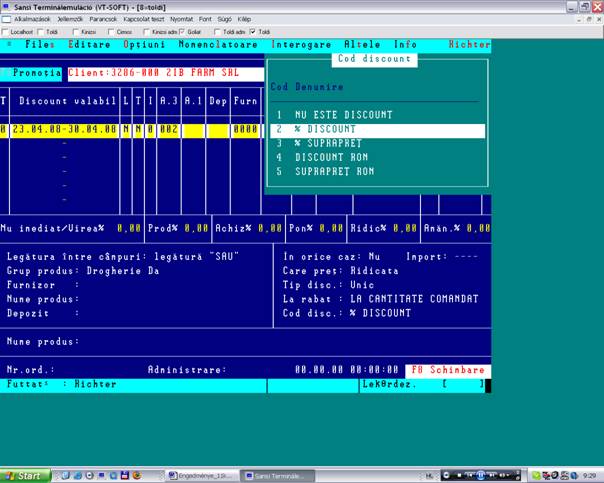Screen dimensions: 604x483
Task: Click the Tip disc. Unic line
Action: (328, 285)
